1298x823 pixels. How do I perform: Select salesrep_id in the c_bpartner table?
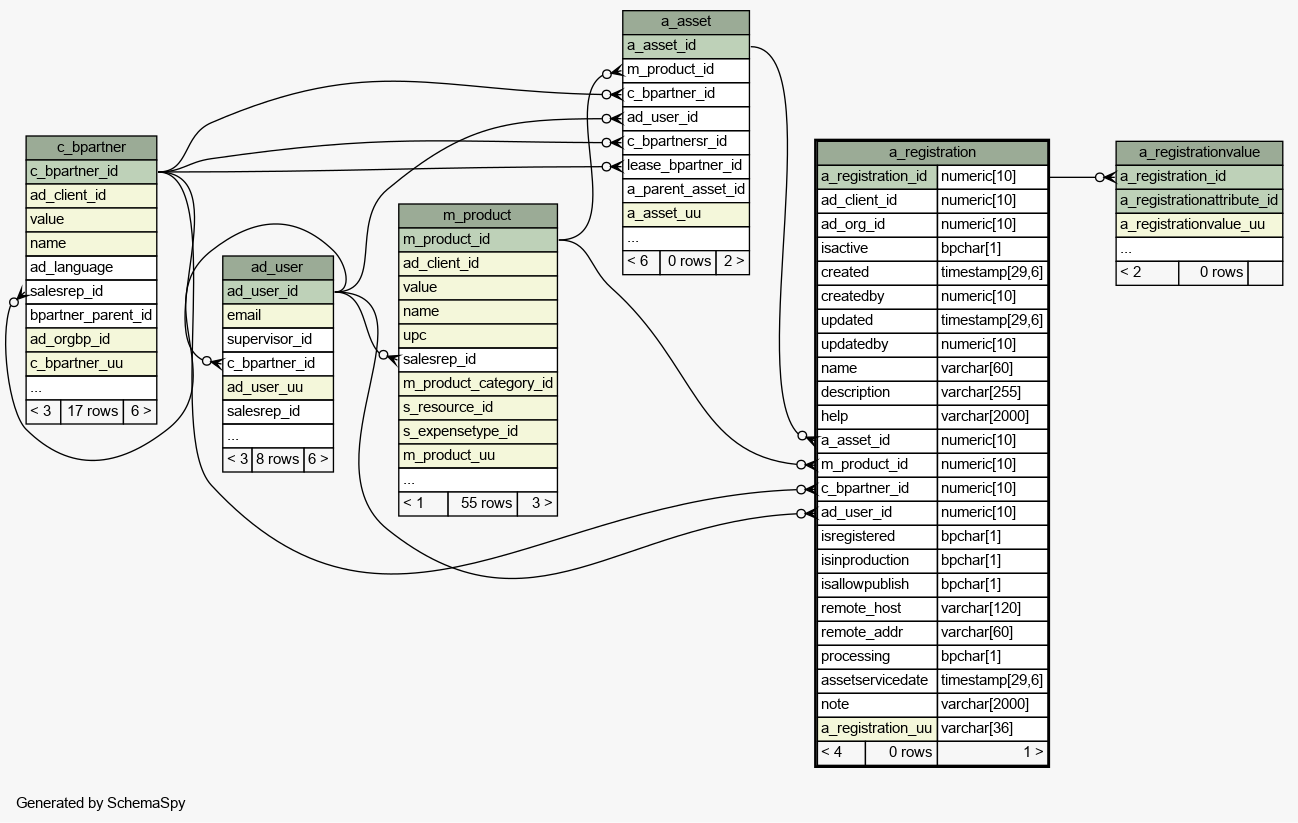[91, 292]
